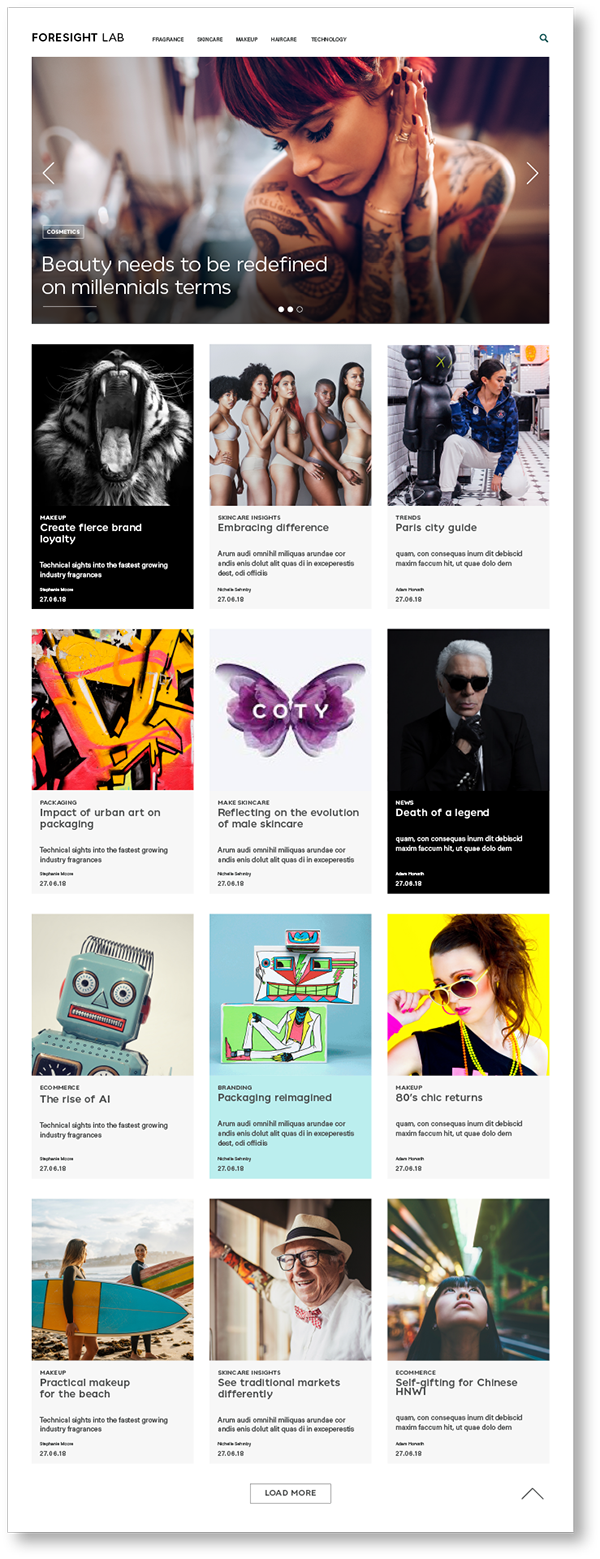The image size is (600, 1559).
Task: Open the Haircare navigation item
Action: click(x=284, y=39)
